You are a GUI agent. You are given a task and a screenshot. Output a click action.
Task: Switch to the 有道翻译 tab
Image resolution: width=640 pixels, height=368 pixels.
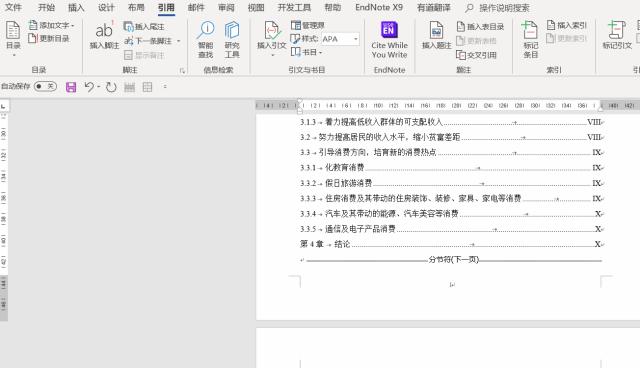coord(434,7)
